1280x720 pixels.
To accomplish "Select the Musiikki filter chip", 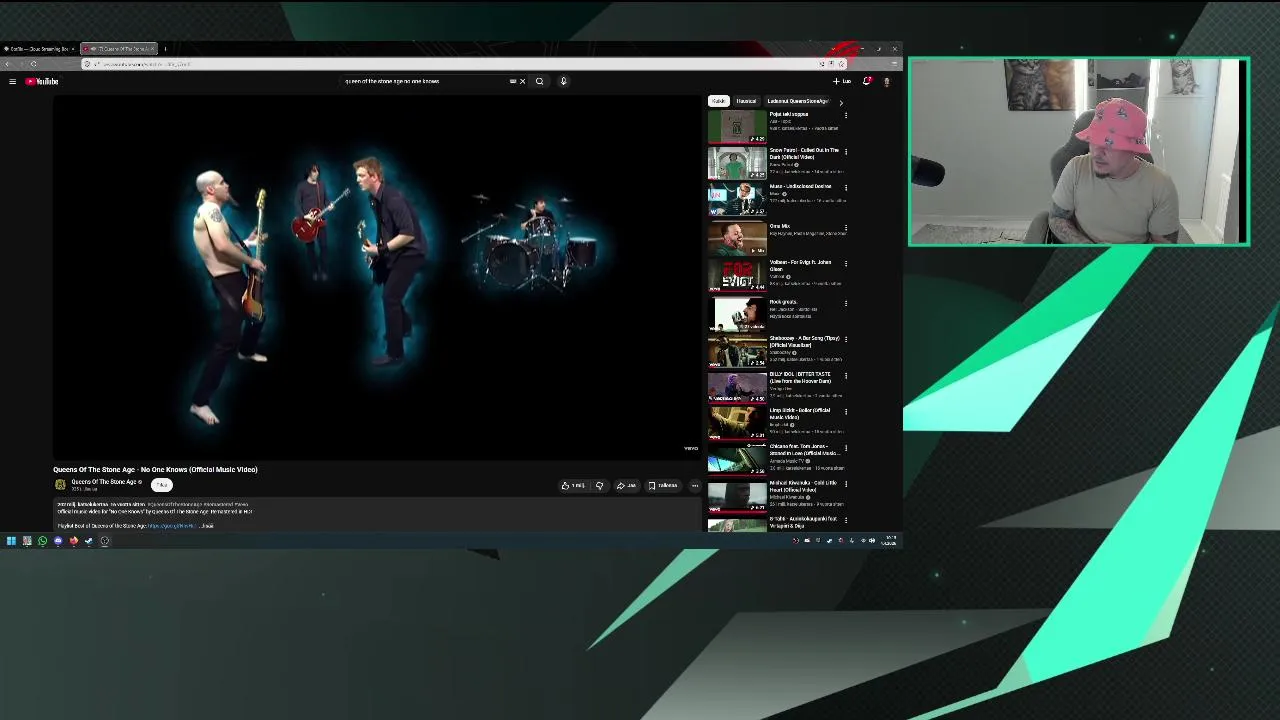I will point(746,101).
